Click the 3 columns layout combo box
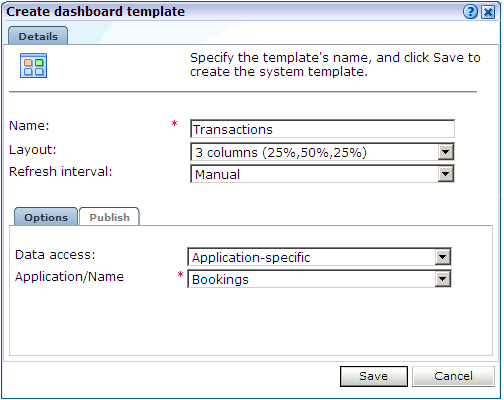This screenshot has width=504, height=400. (x=322, y=152)
